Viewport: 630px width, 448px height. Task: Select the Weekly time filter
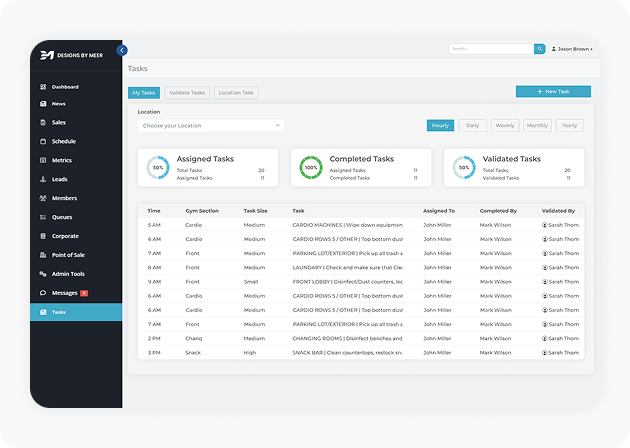click(505, 125)
